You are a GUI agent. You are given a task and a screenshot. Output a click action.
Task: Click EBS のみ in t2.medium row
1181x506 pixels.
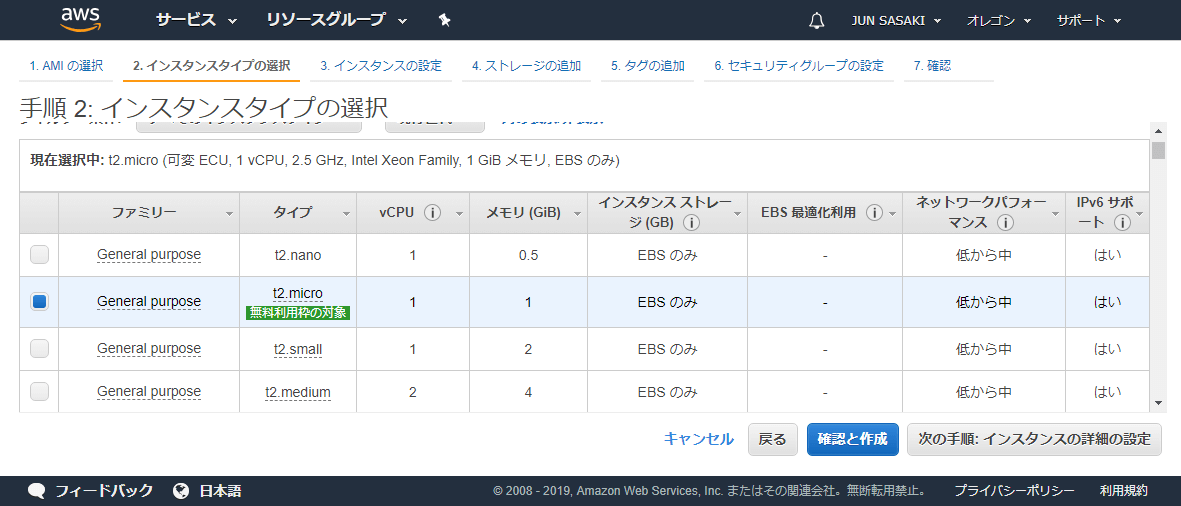[x=667, y=392]
